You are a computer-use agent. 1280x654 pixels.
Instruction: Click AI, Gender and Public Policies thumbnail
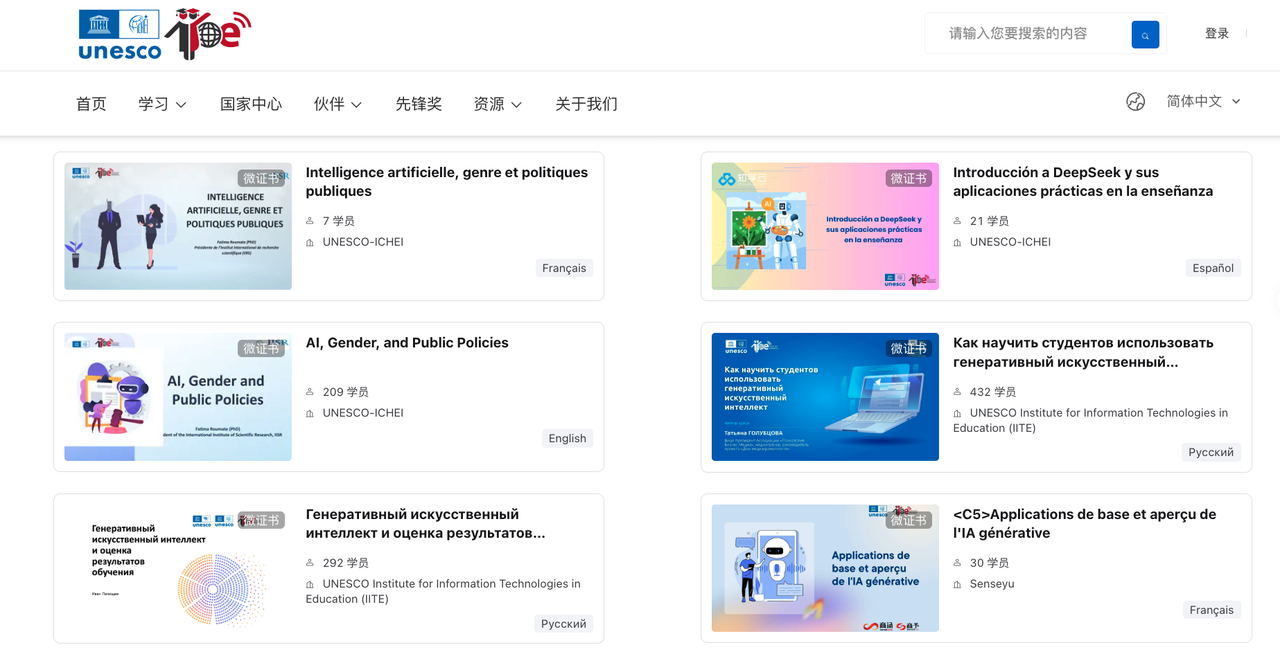(178, 397)
